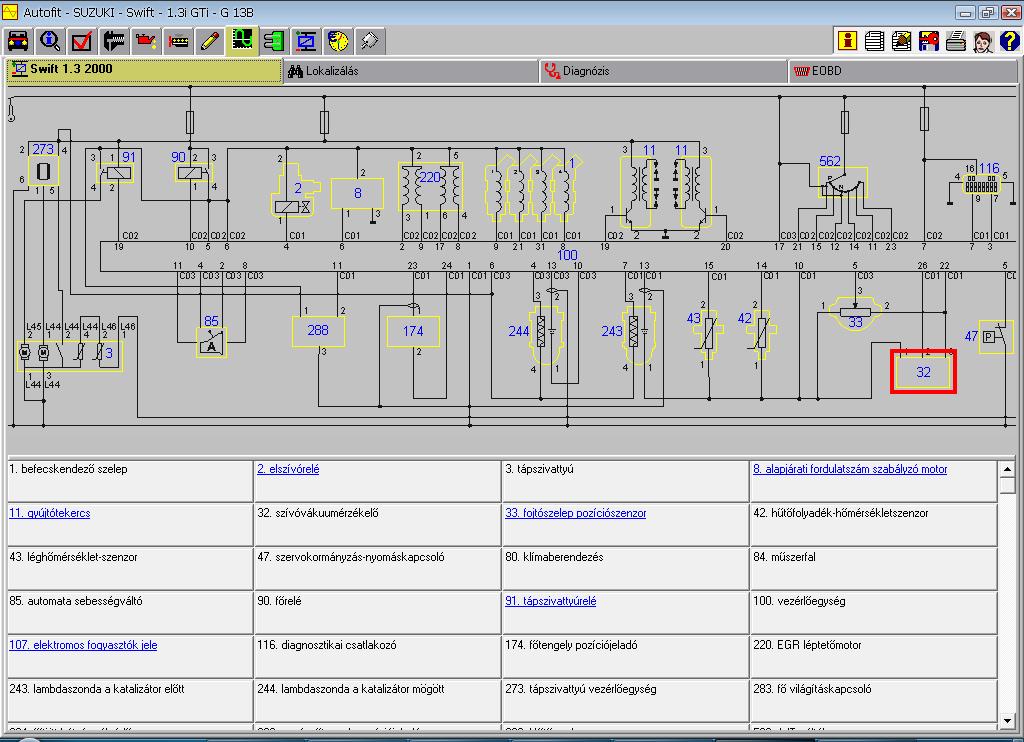Open the '91. tápszivattyúrelé' link
The image size is (1024, 742).
coord(551,601)
